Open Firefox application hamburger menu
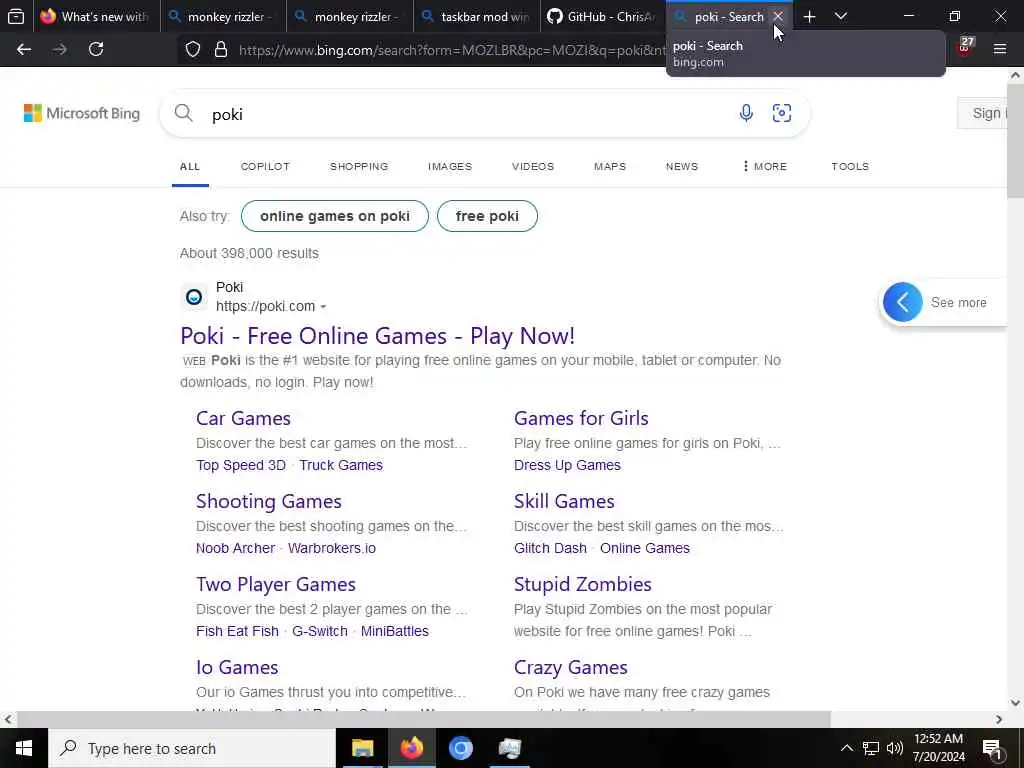Screen dimensions: 1024x768 click(1000, 49)
